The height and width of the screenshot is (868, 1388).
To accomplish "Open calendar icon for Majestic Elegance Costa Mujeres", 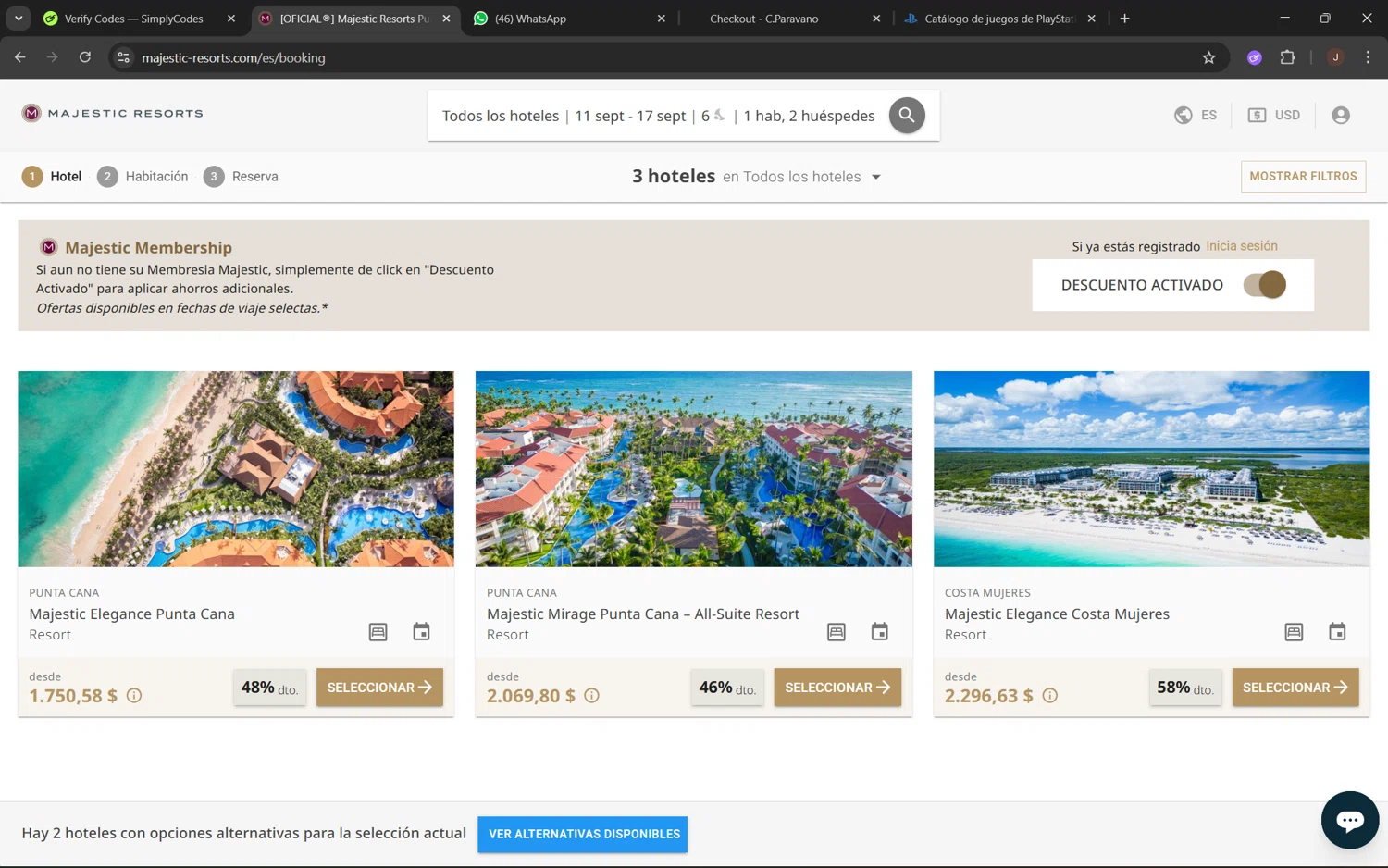I will 1337,632.
